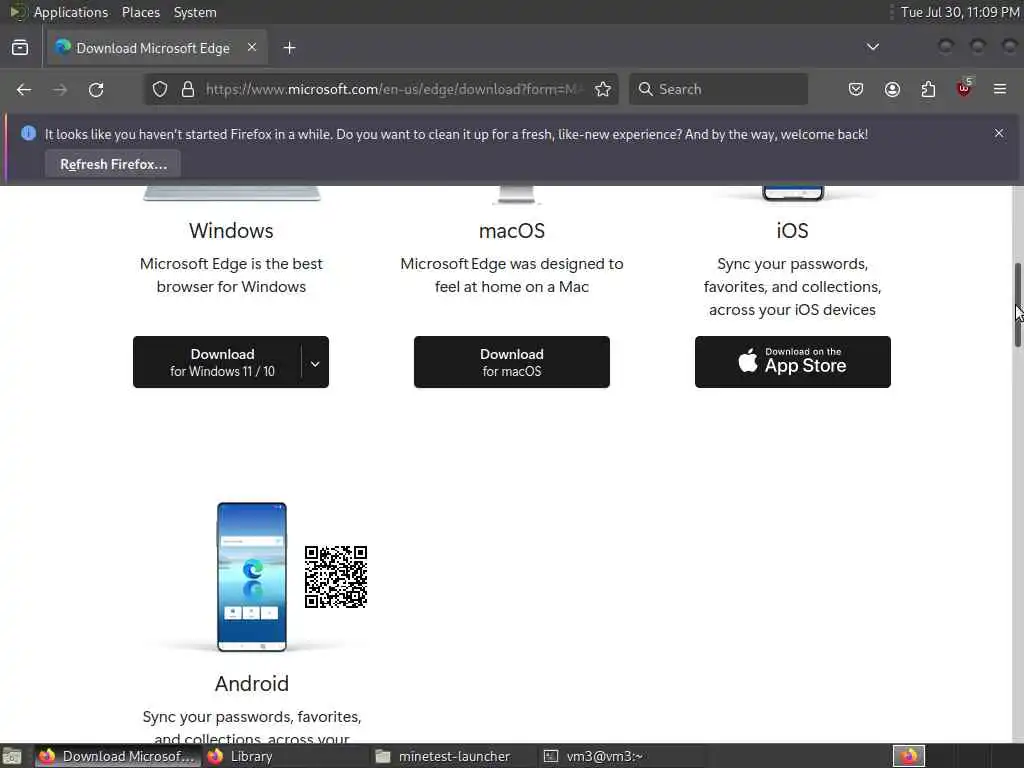
Task: Focus the Search input field
Action: pyautogui.click(x=718, y=89)
